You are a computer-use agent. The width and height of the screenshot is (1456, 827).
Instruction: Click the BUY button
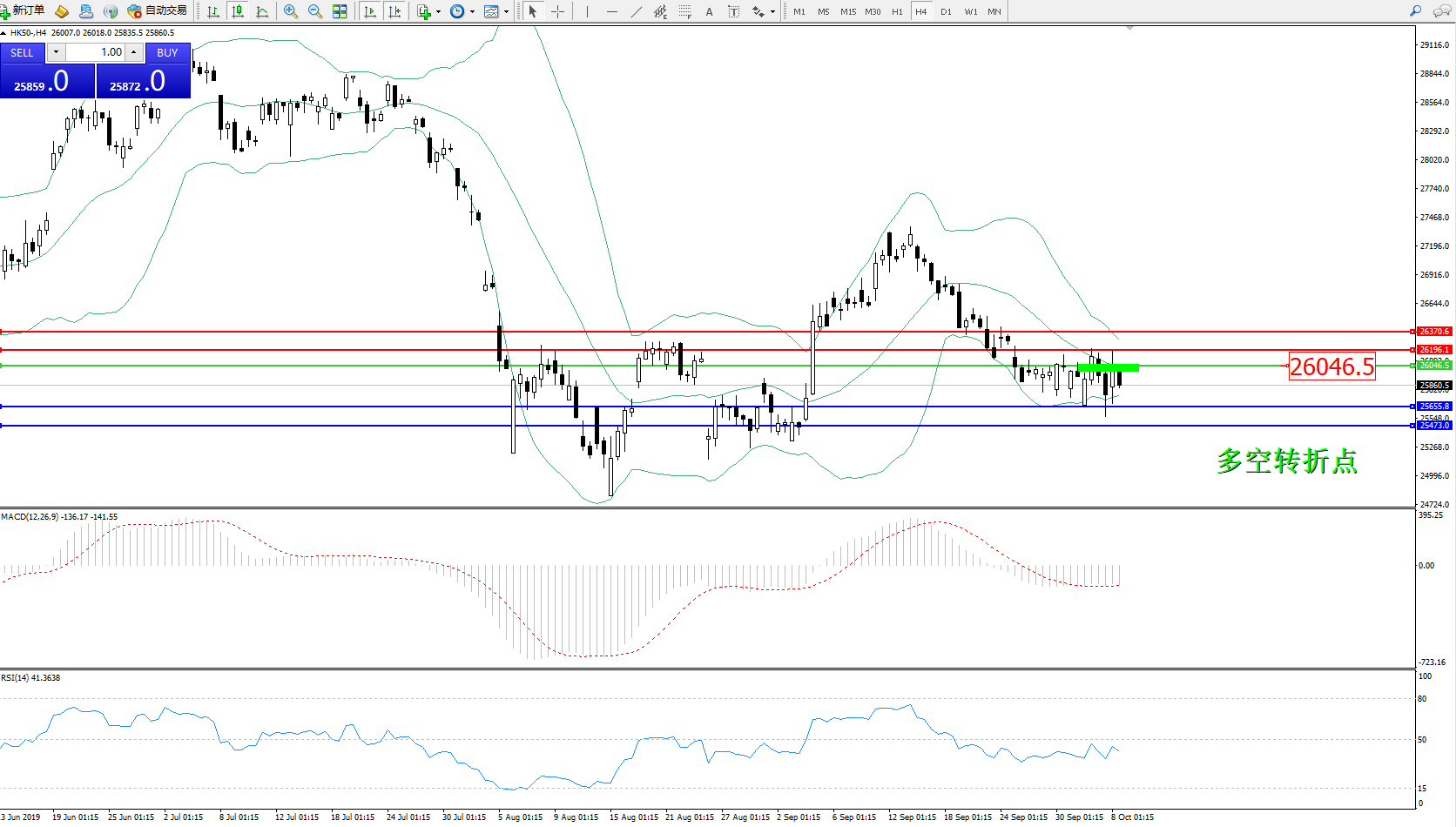tap(167, 52)
